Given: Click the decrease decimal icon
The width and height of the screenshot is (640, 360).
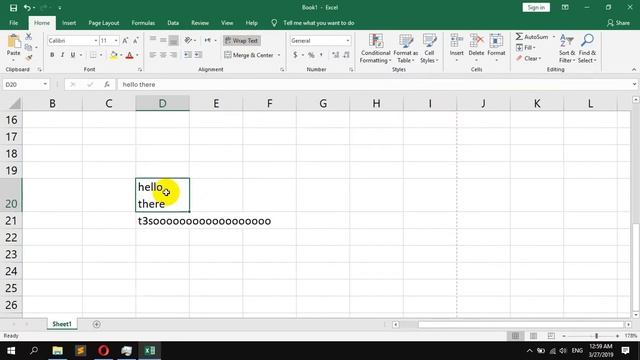Looking at the screenshot, I should 346,55.
